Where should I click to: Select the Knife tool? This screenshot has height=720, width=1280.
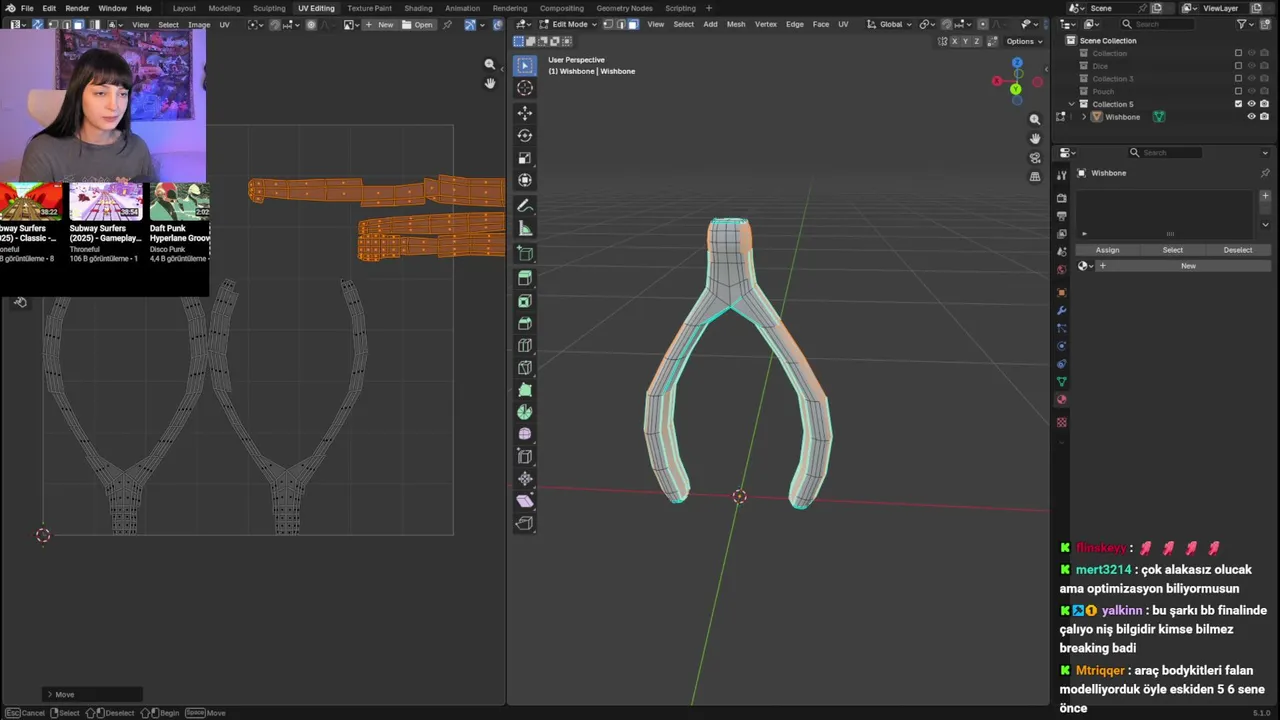(x=525, y=367)
